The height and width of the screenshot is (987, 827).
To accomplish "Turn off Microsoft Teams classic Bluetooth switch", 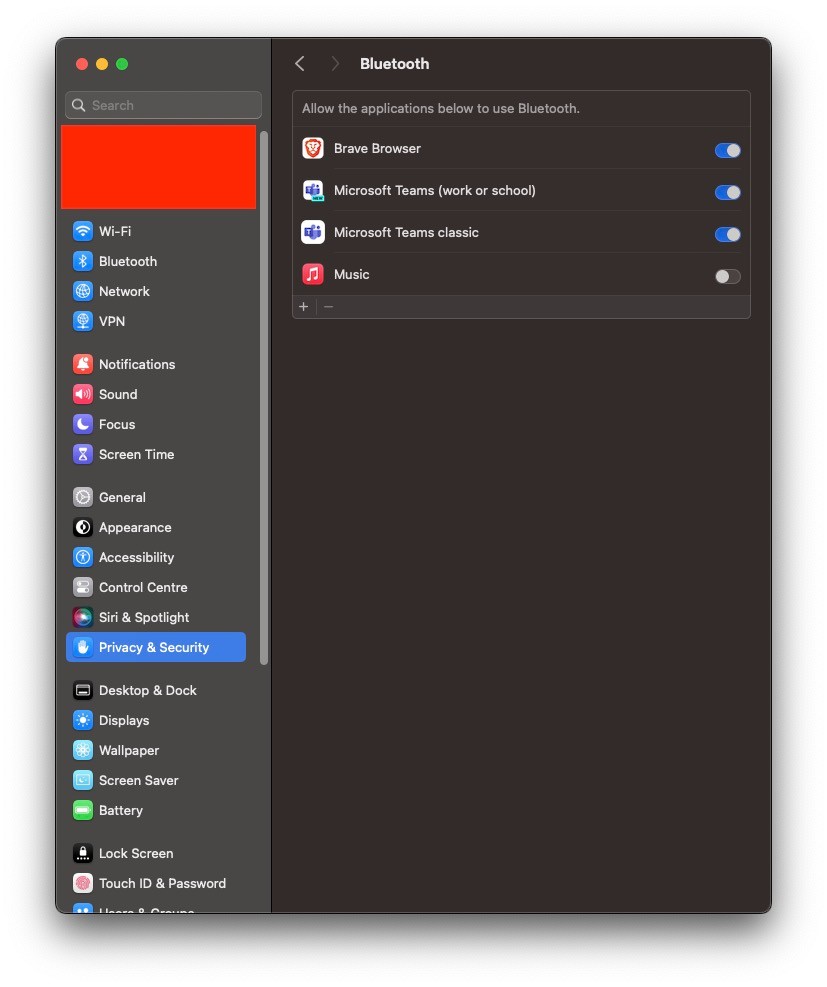I will coord(728,234).
